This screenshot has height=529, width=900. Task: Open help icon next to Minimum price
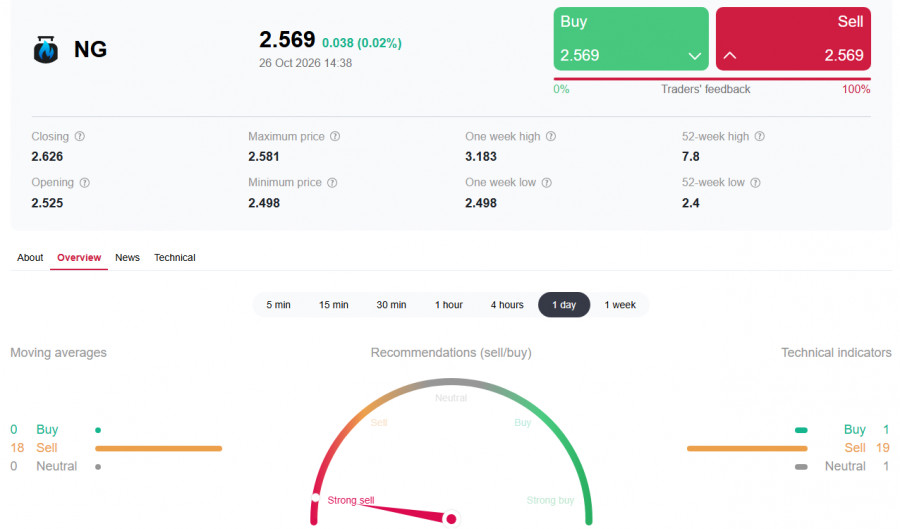pyautogui.click(x=332, y=182)
